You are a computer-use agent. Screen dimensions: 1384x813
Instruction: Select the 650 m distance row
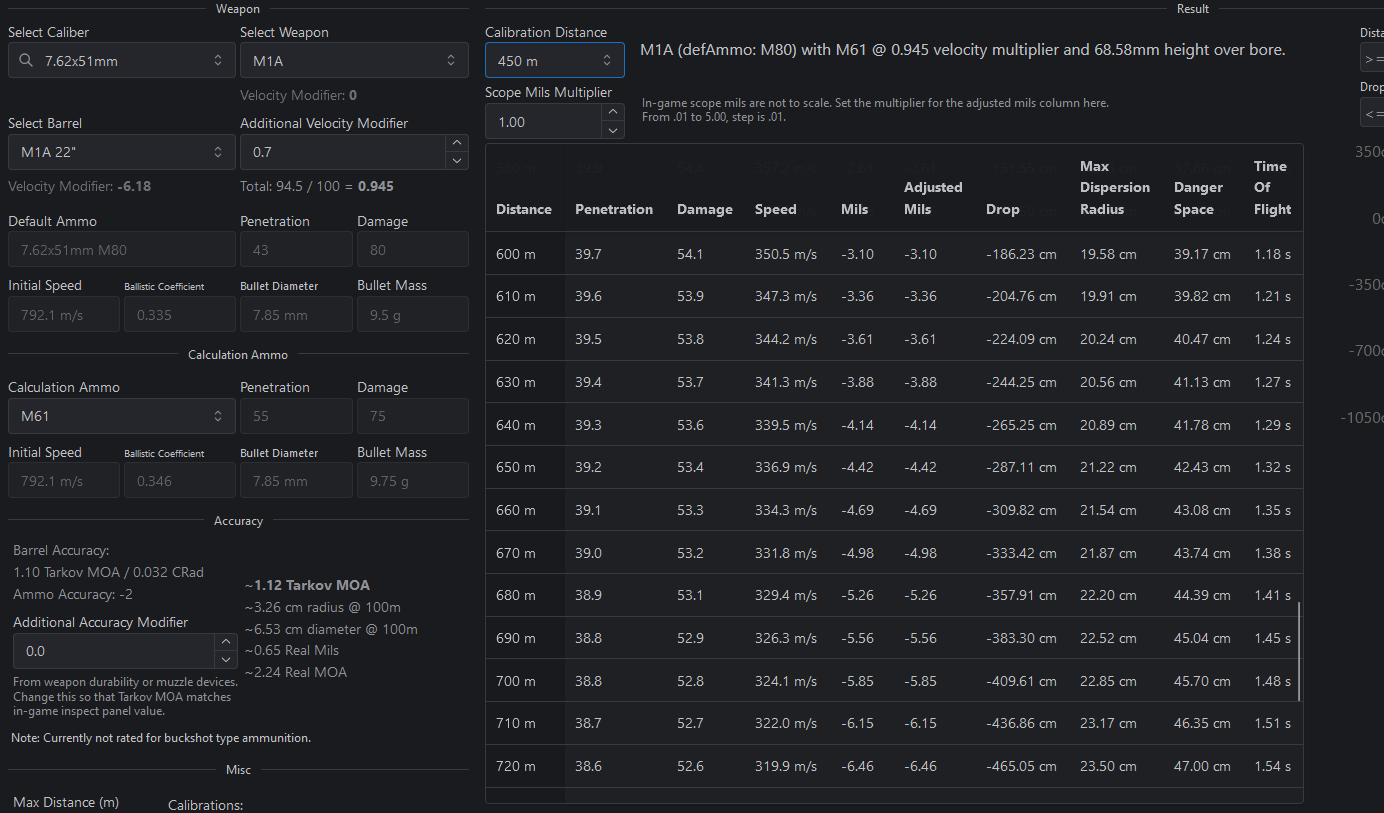[x=894, y=467]
